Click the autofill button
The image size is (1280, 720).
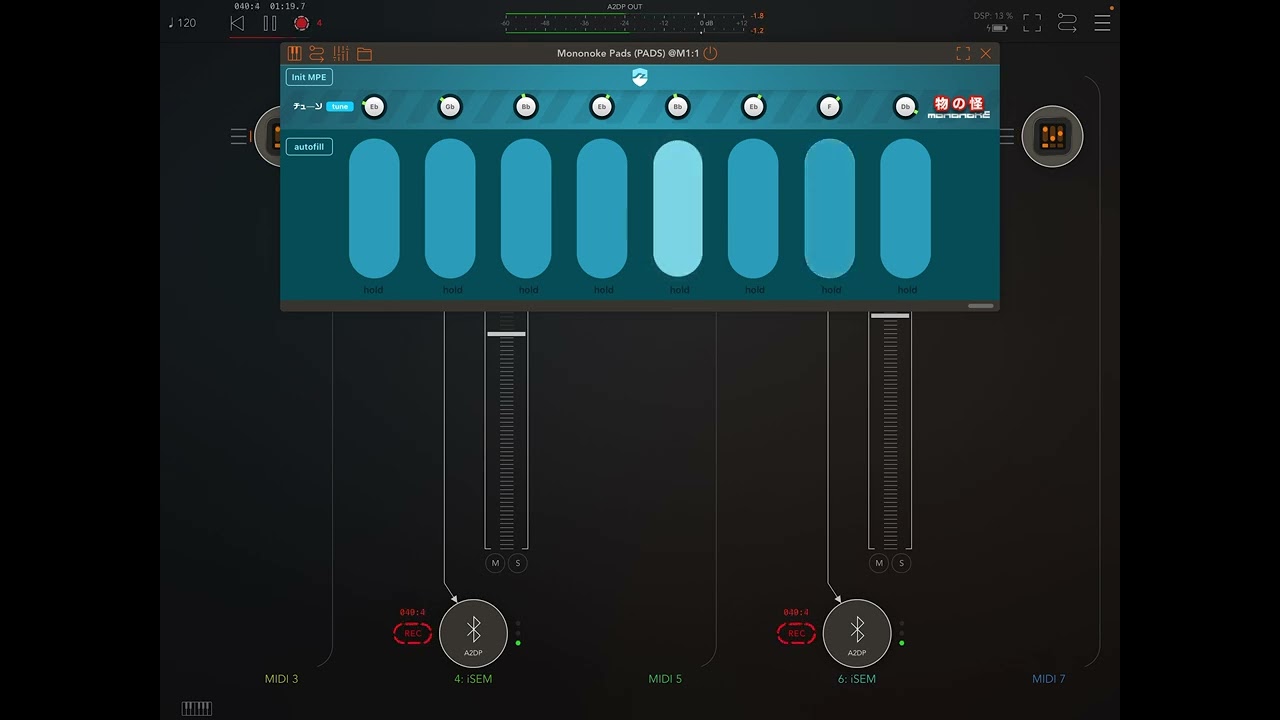pyautogui.click(x=309, y=147)
